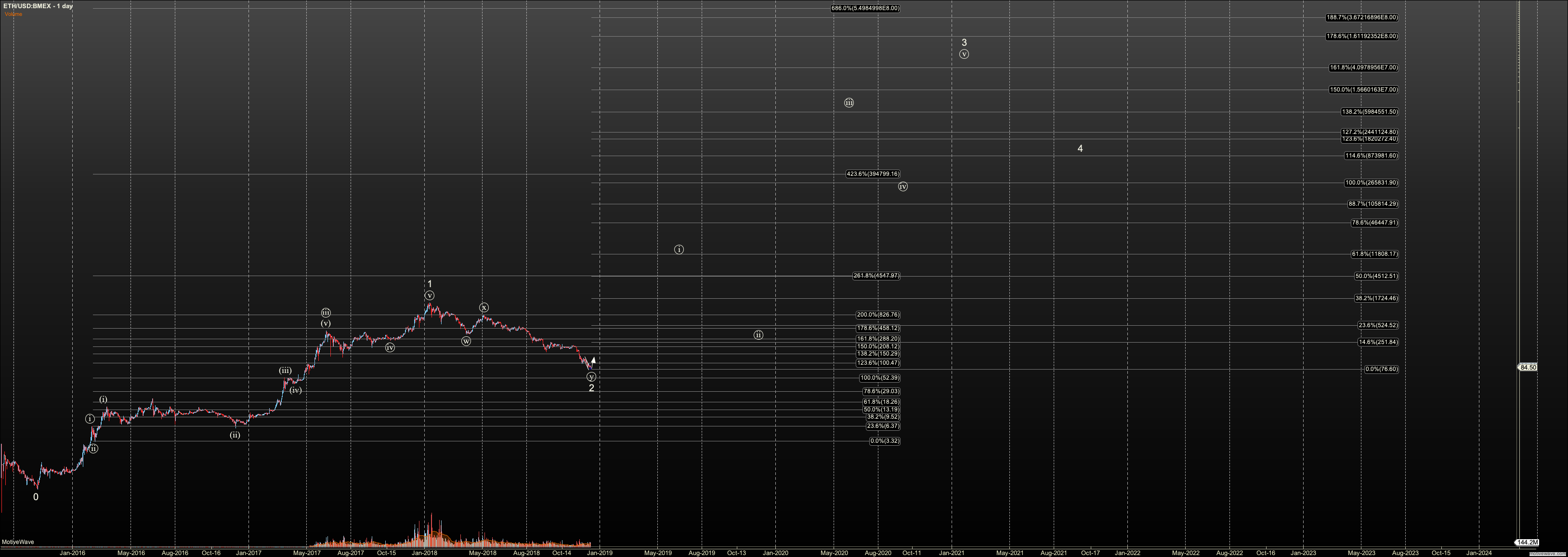The height and width of the screenshot is (557, 1568).
Task: Select the 178.6%(1.61192352E8.00) Fibonacci label
Action: [x=1362, y=37]
